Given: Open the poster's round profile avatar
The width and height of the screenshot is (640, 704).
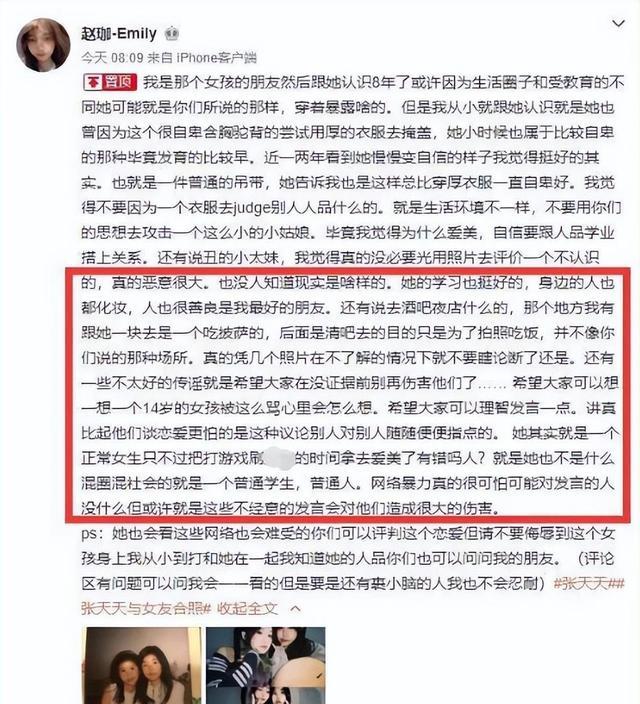Looking at the screenshot, I should coord(43,45).
